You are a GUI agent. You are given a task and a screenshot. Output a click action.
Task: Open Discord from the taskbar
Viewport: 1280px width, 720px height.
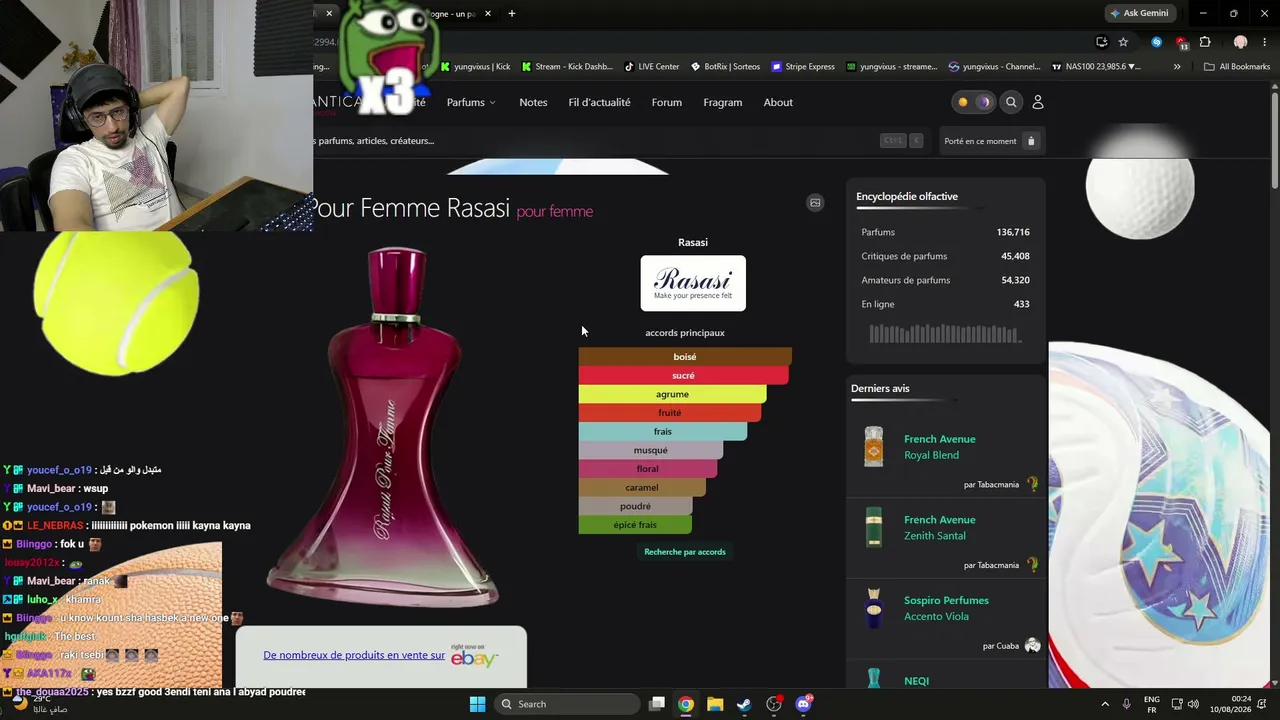click(x=803, y=704)
